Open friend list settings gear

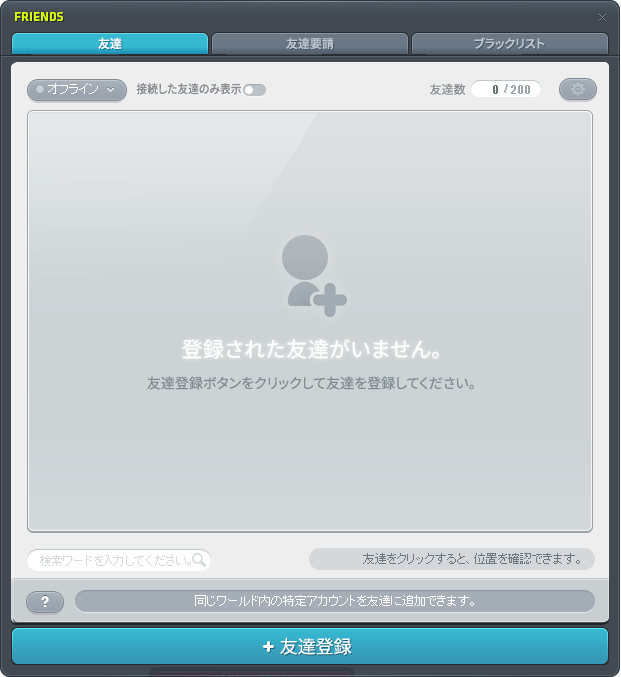coord(577,89)
